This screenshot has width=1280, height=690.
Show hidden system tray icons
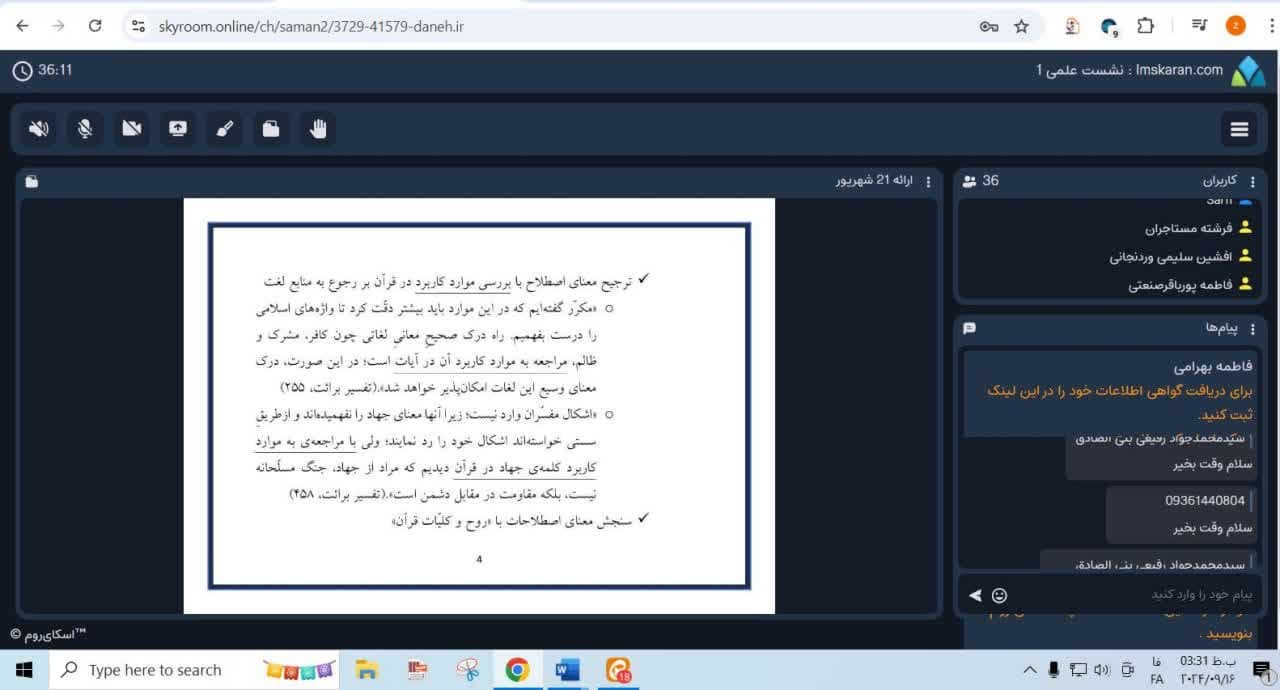pyautogui.click(x=1030, y=670)
